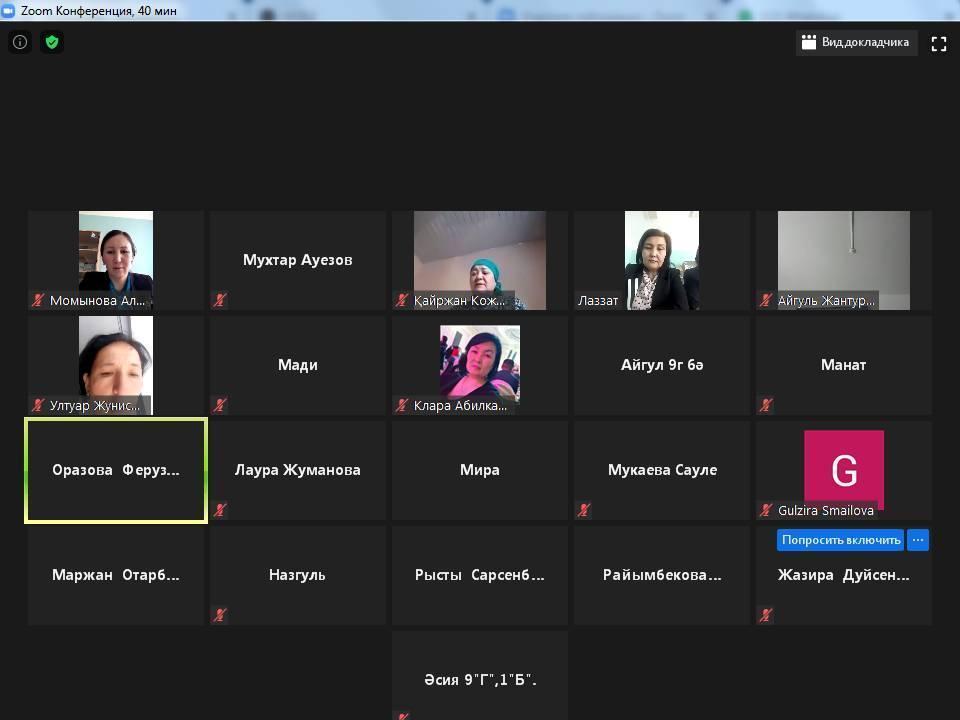Click muted mic icon on Қайржан tile
The height and width of the screenshot is (720, 960).
(402, 300)
